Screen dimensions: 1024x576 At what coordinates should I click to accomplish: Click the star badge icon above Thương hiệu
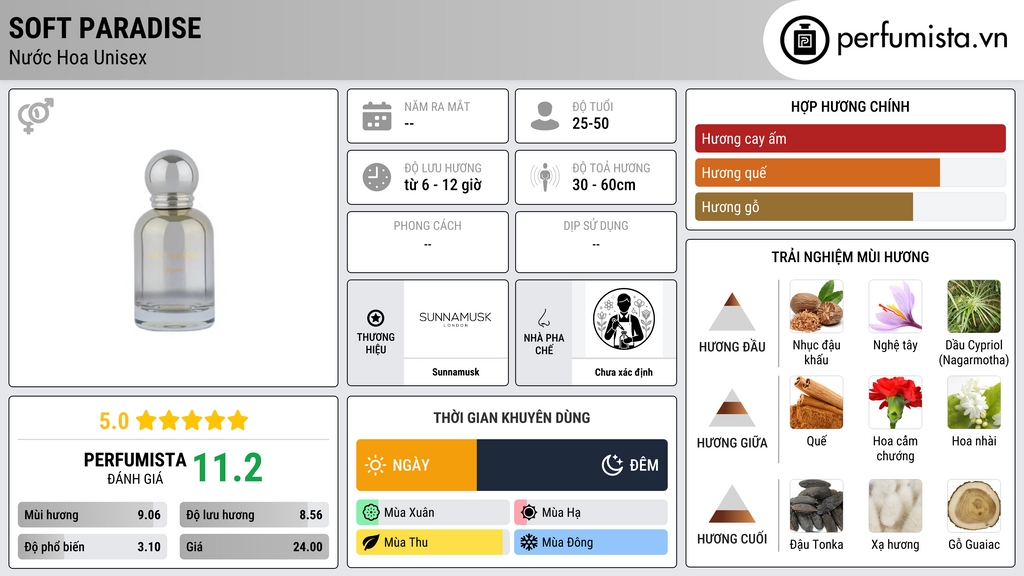376,318
